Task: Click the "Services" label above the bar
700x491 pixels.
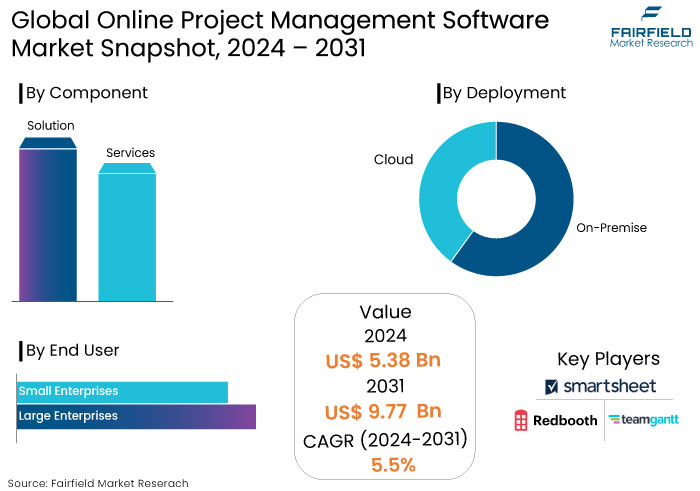Action: point(130,153)
